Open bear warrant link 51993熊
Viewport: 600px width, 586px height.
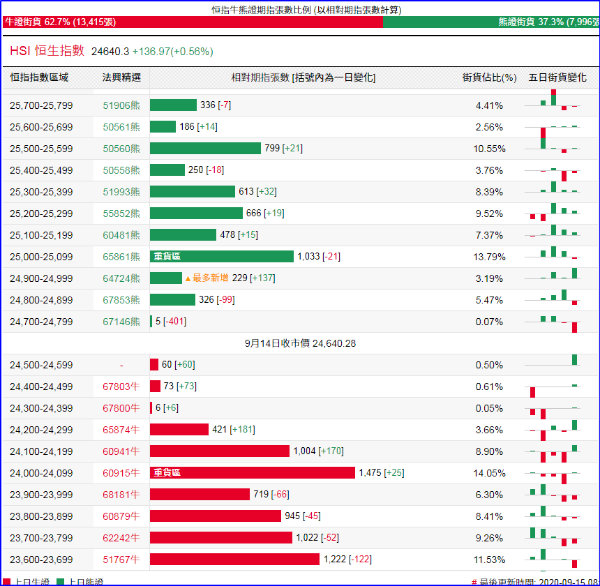121,192
